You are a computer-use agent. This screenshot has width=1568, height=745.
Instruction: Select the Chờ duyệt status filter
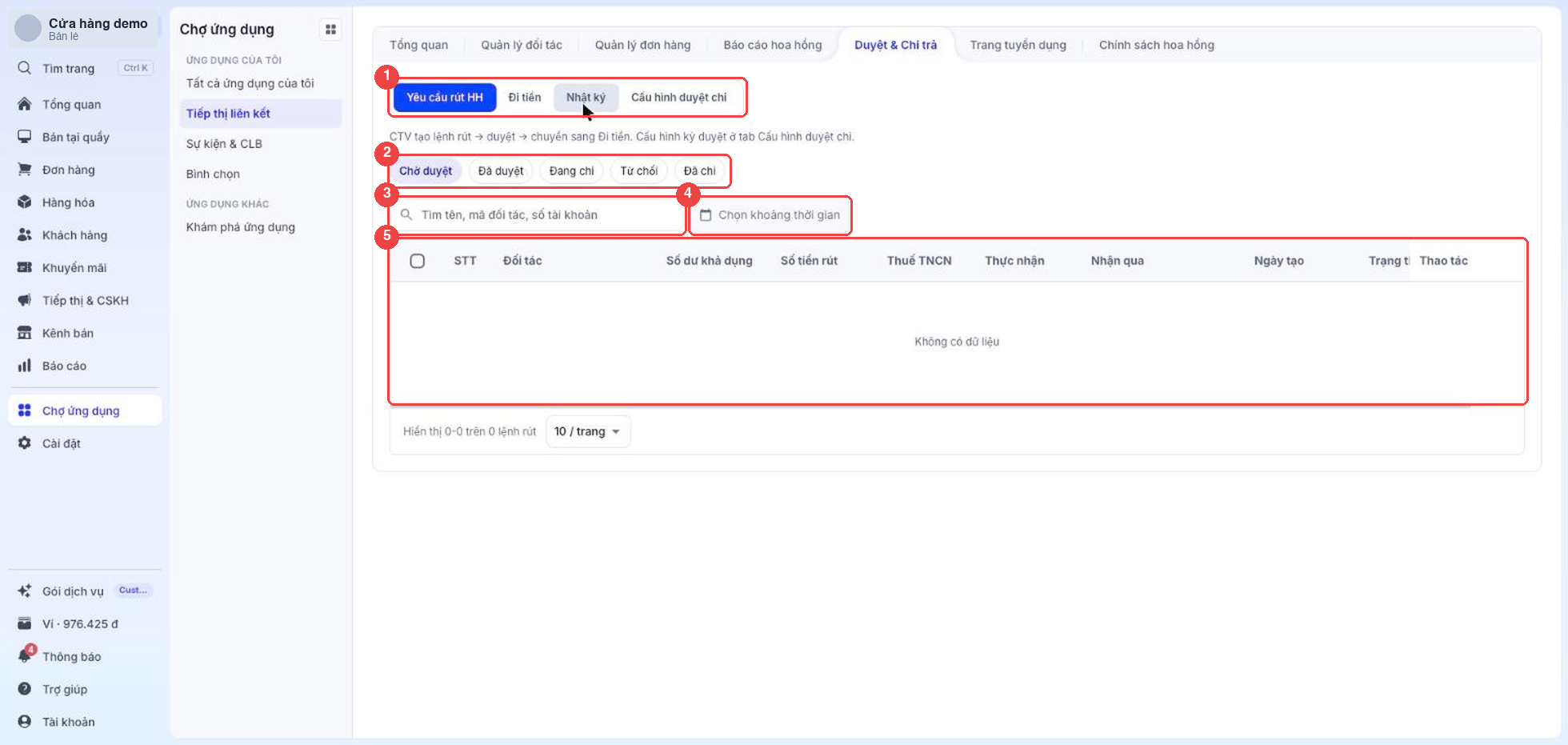pyautogui.click(x=426, y=171)
